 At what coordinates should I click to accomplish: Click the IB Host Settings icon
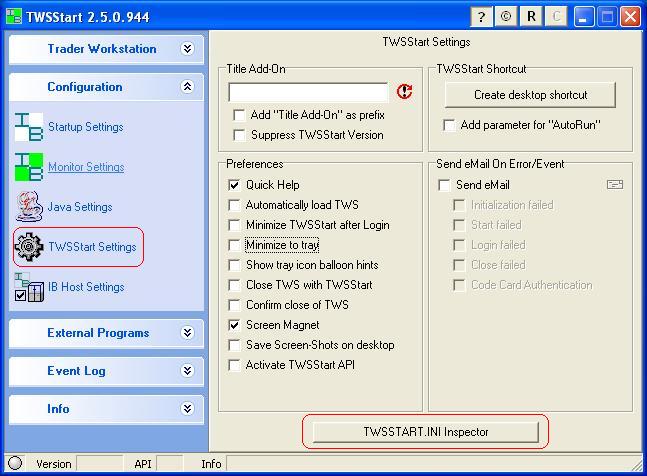click(x=29, y=287)
